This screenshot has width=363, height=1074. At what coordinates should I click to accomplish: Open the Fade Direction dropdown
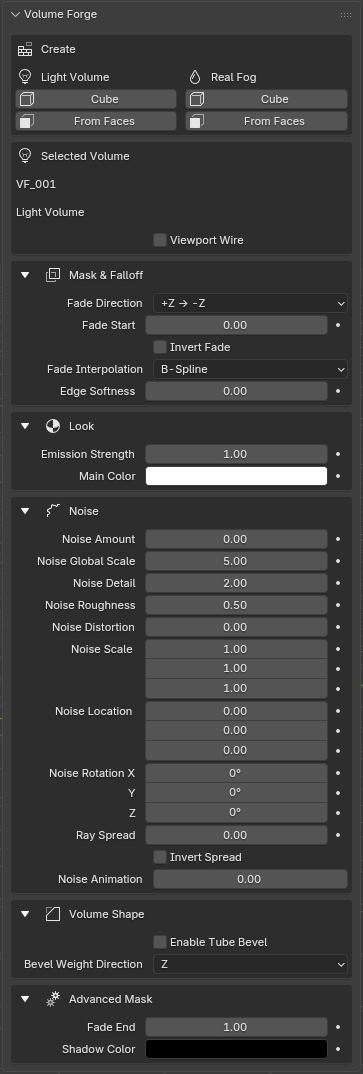click(x=250, y=303)
